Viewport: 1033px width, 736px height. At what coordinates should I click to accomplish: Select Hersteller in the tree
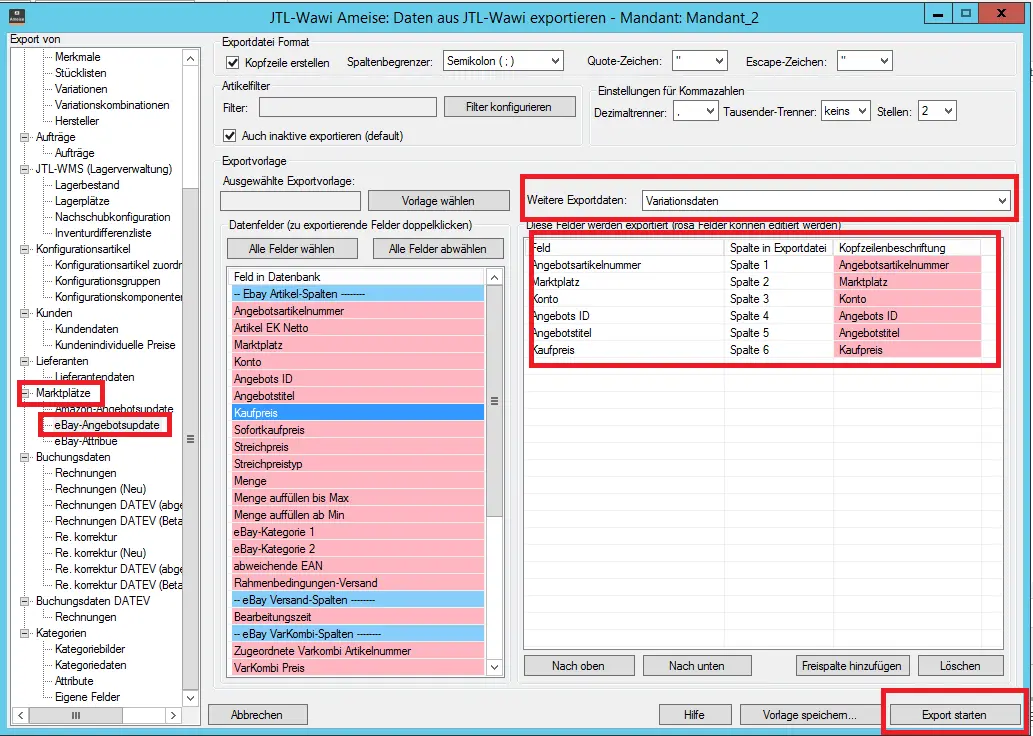77,121
